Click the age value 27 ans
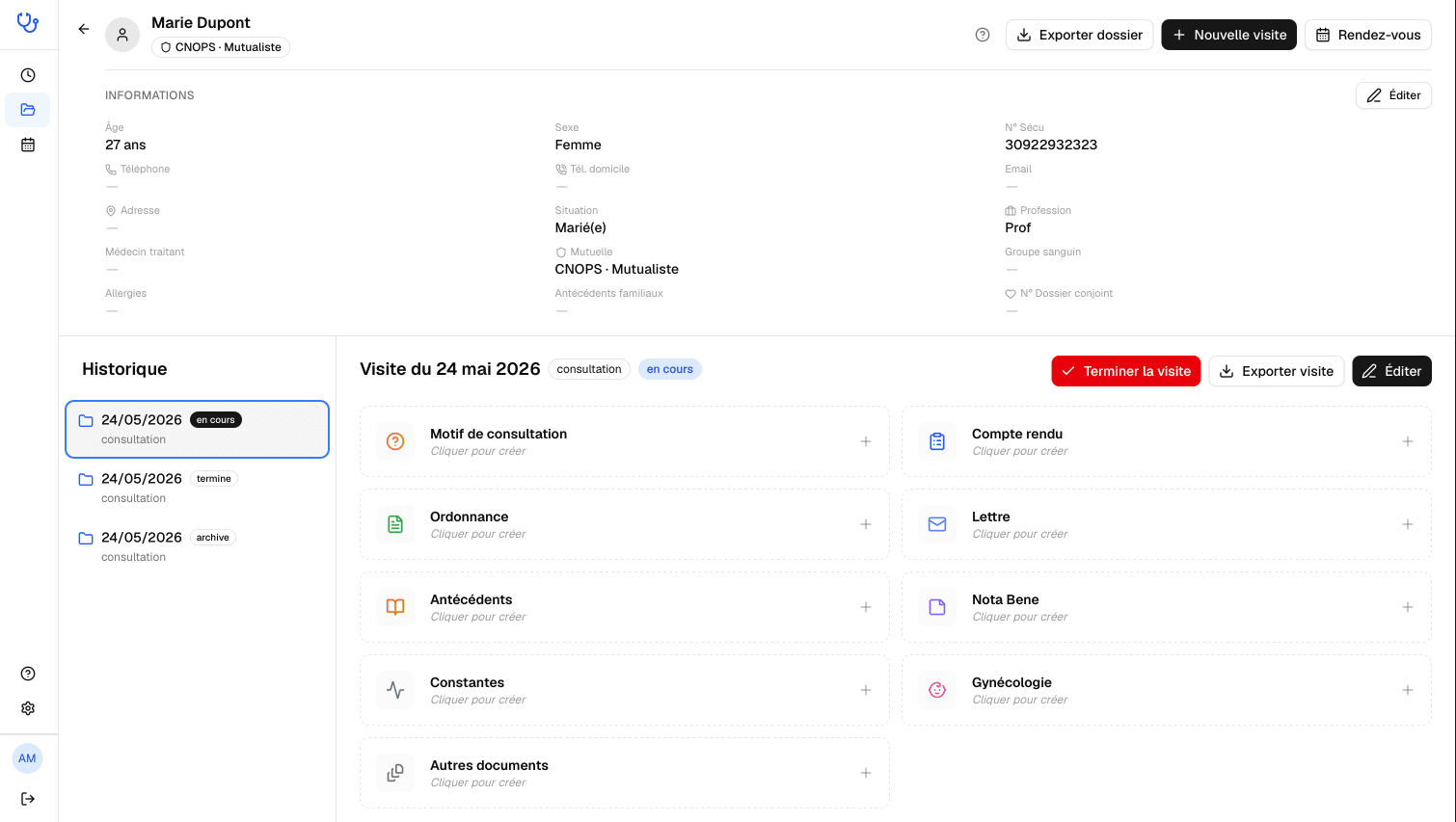 tap(125, 145)
